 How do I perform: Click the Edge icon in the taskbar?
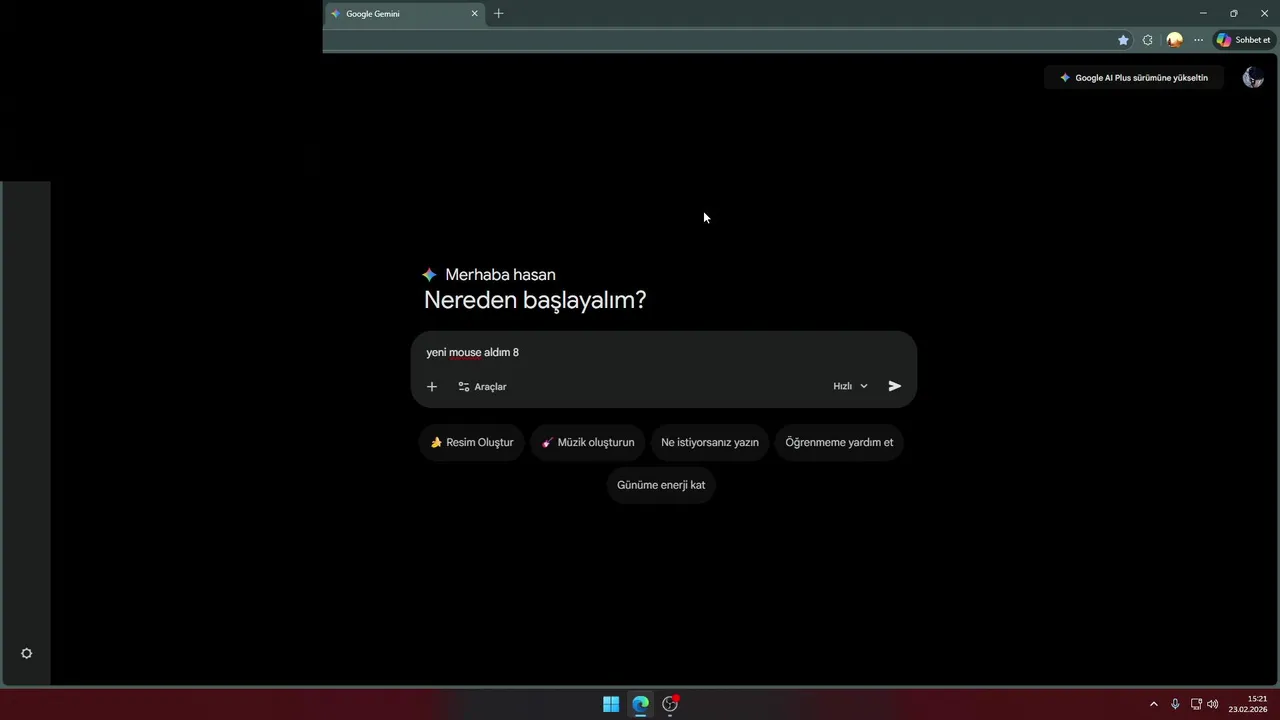[641, 704]
